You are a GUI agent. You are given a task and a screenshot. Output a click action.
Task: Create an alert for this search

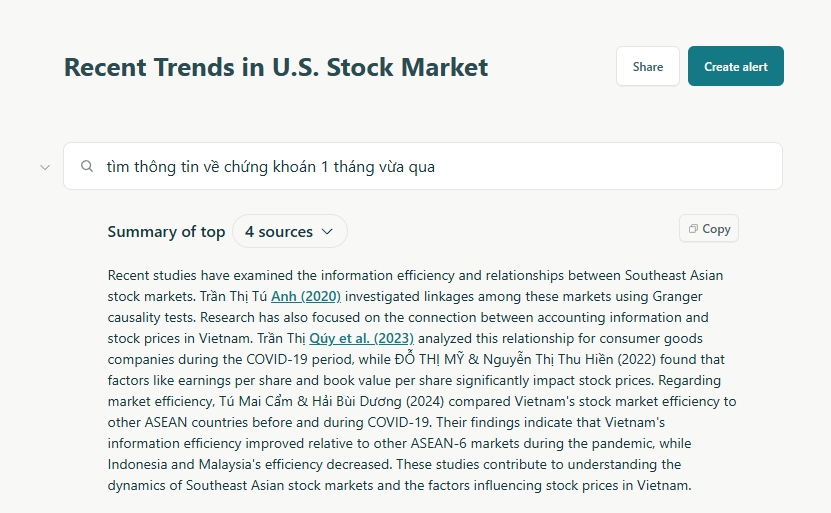point(736,66)
